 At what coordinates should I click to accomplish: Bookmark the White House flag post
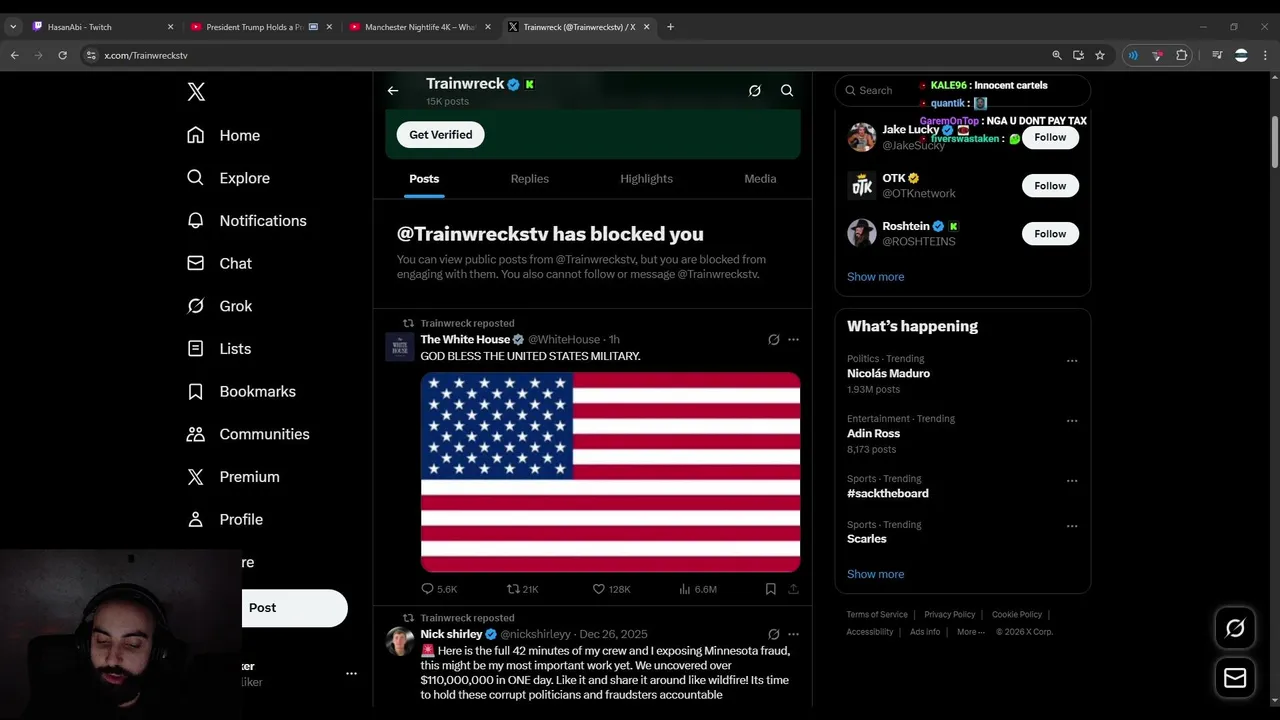pyautogui.click(x=770, y=589)
